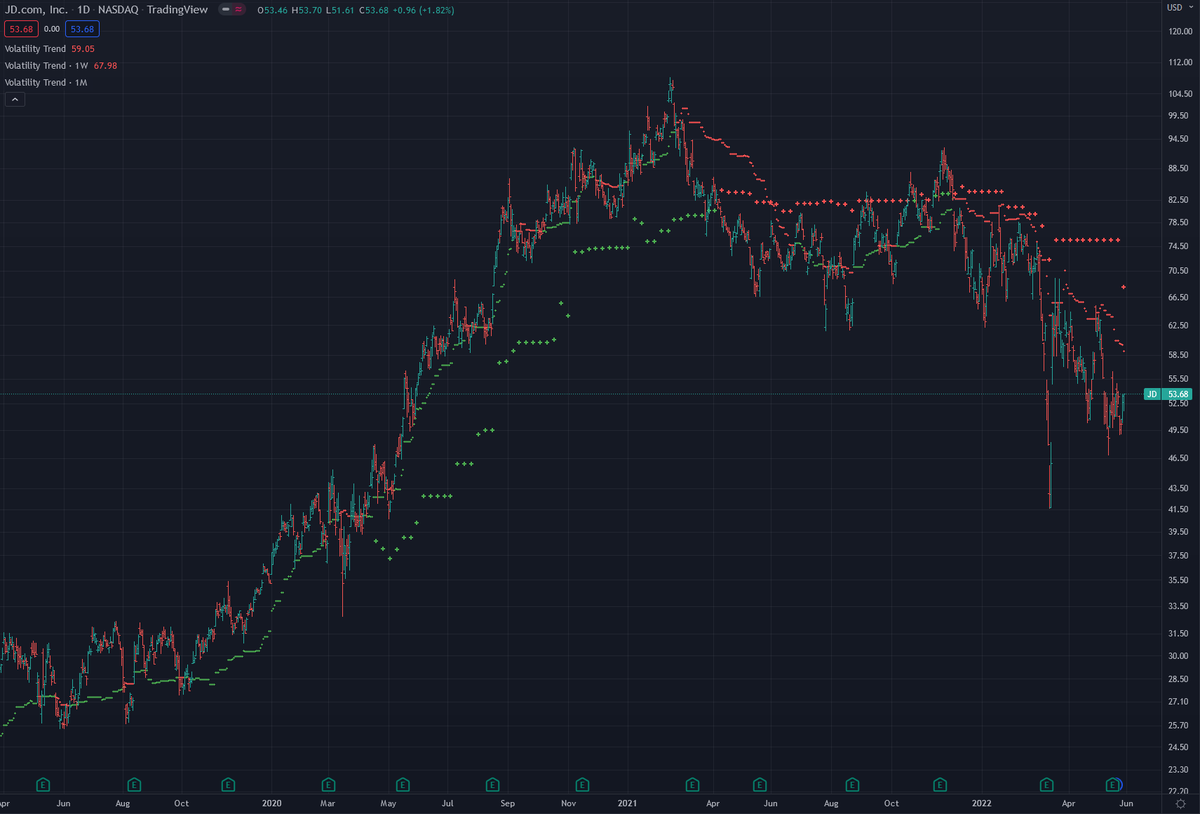
Task: Select the Volatility Trend 1W legend entry
Action: click(61, 65)
